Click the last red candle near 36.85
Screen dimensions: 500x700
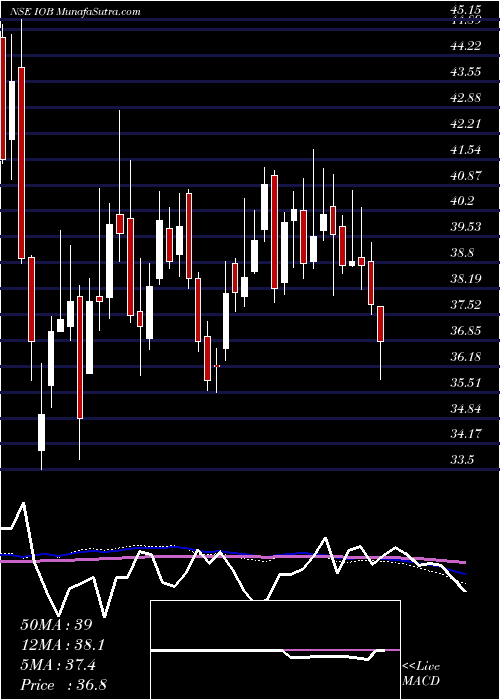380,324
